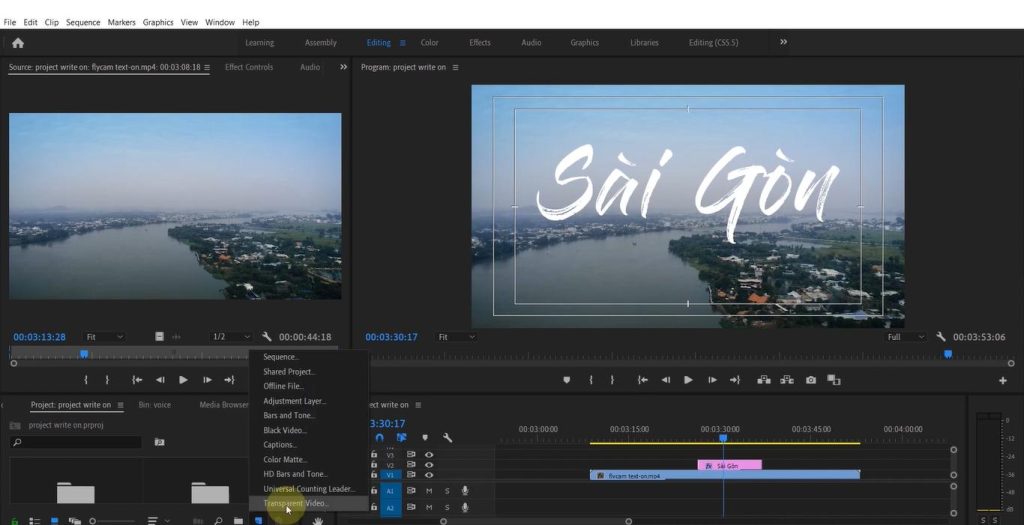Hide the V3 track output eye

point(429,454)
